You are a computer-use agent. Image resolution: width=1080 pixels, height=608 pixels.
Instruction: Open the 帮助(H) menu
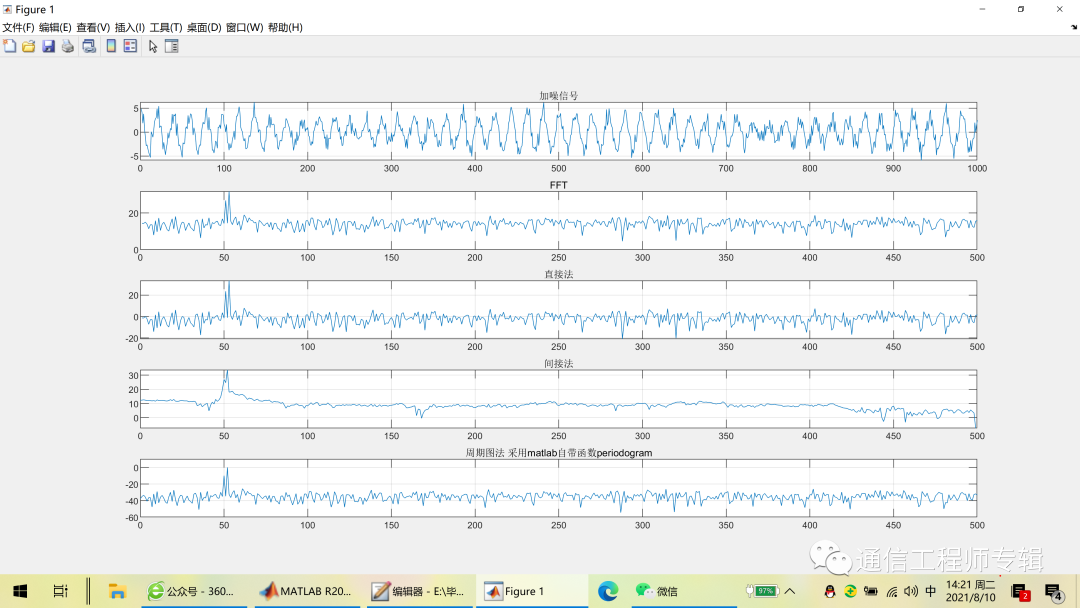pos(285,28)
